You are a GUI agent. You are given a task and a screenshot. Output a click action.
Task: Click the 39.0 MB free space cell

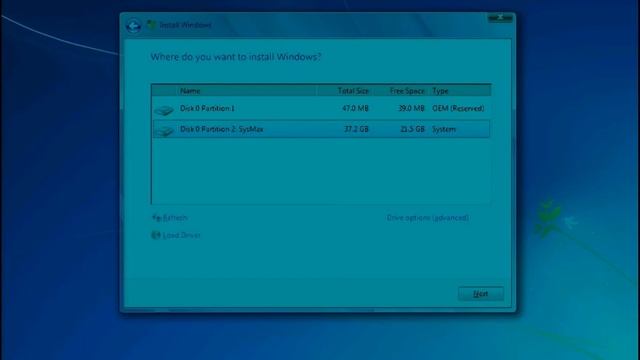tap(411, 108)
